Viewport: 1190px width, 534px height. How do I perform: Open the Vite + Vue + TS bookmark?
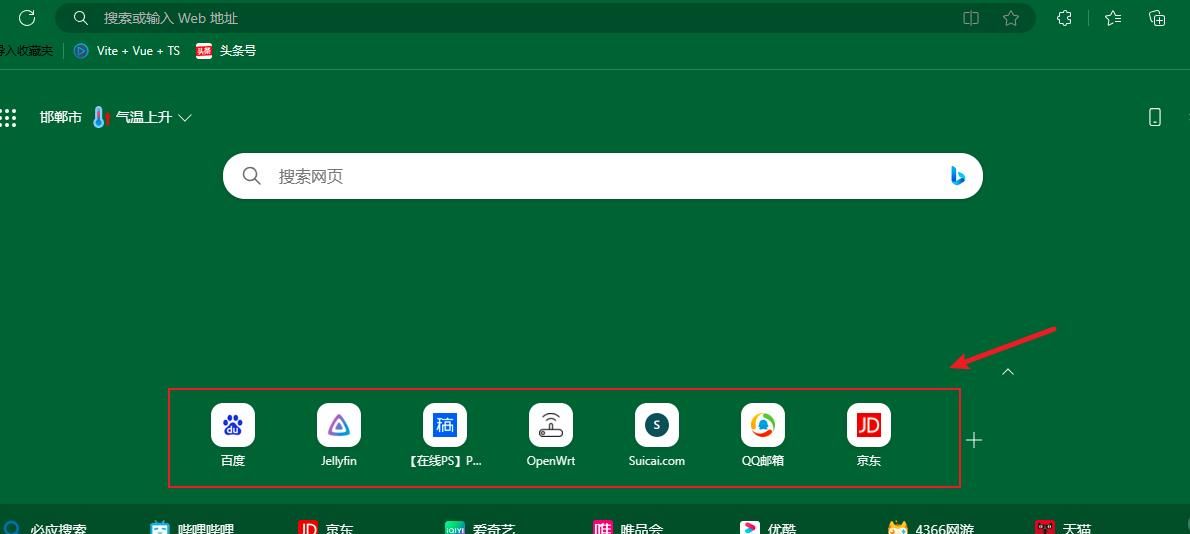[x=127, y=51]
